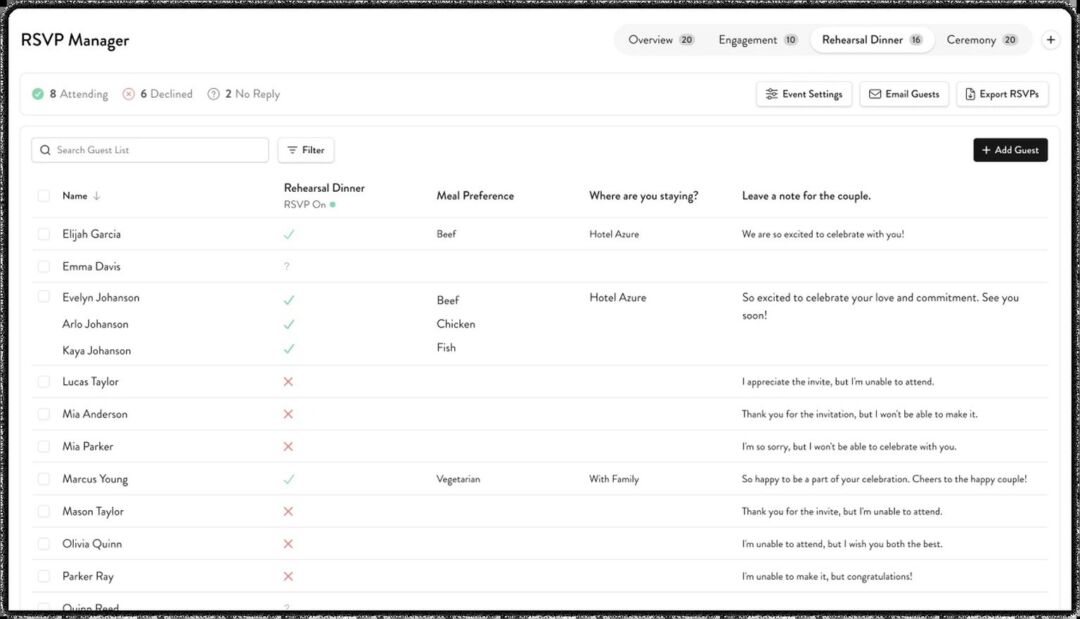Select Parker Ray's row checkbox

[x=43, y=576]
